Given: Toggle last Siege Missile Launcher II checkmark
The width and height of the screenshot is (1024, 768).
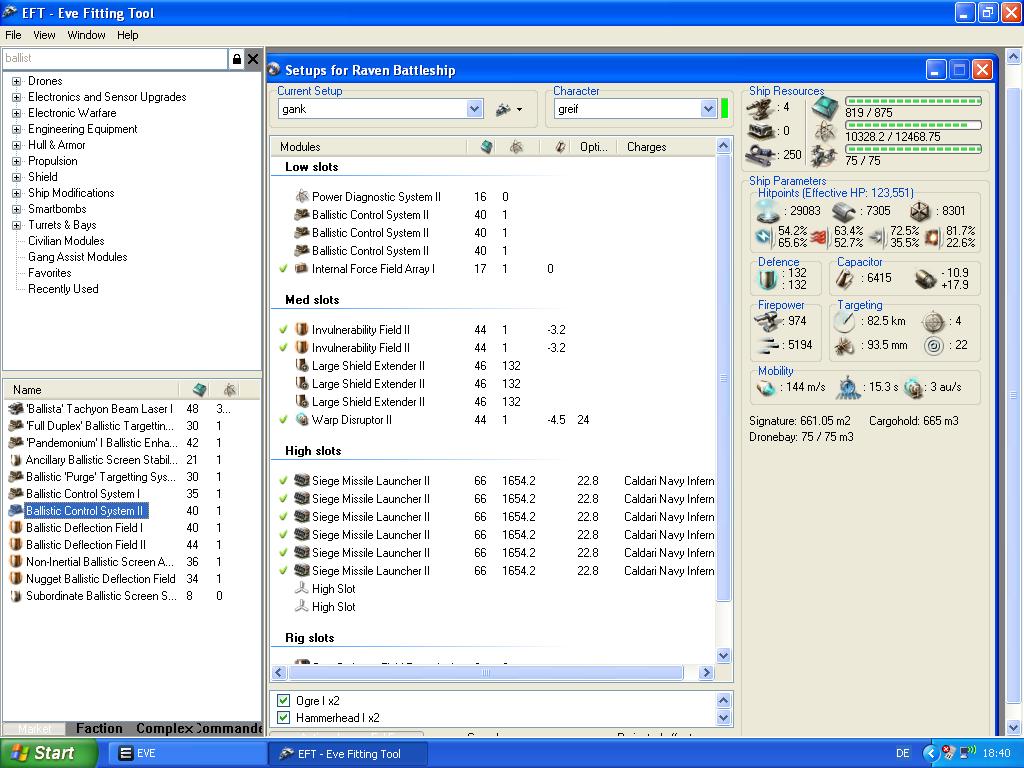Looking at the screenshot, I should coord(283,570).
